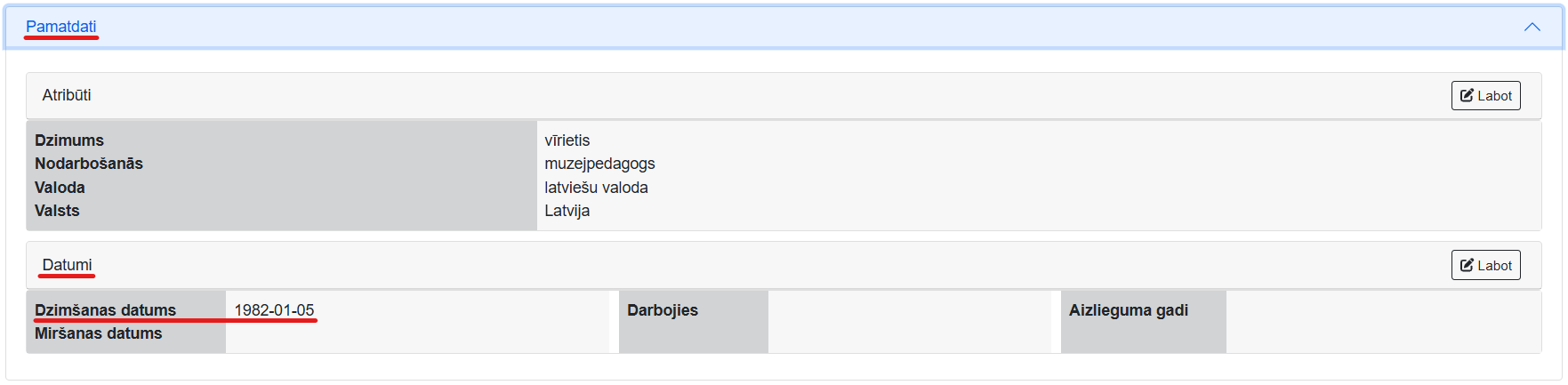The image size is (1568, 385).
Task: Click the Atribūti panel heading
Action: 67,95
